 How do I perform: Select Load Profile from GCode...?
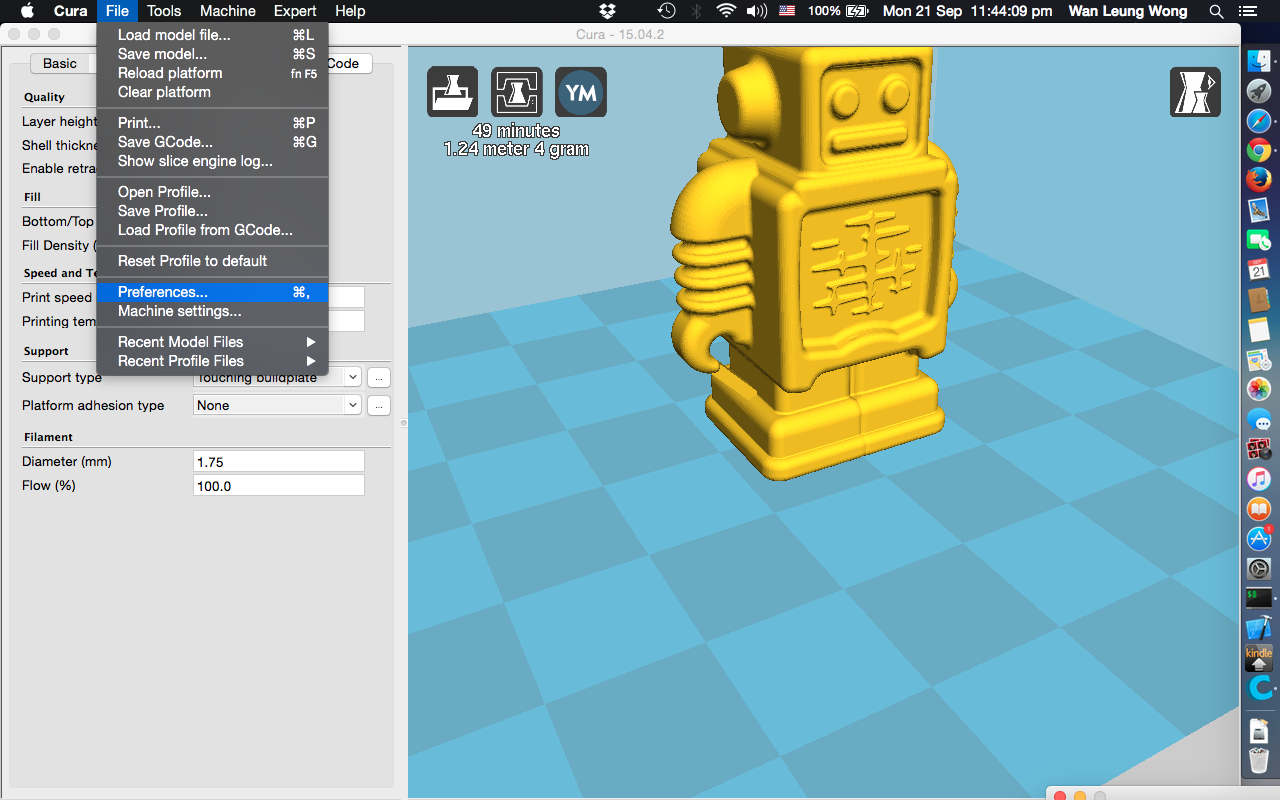click(x=213, y=230)
